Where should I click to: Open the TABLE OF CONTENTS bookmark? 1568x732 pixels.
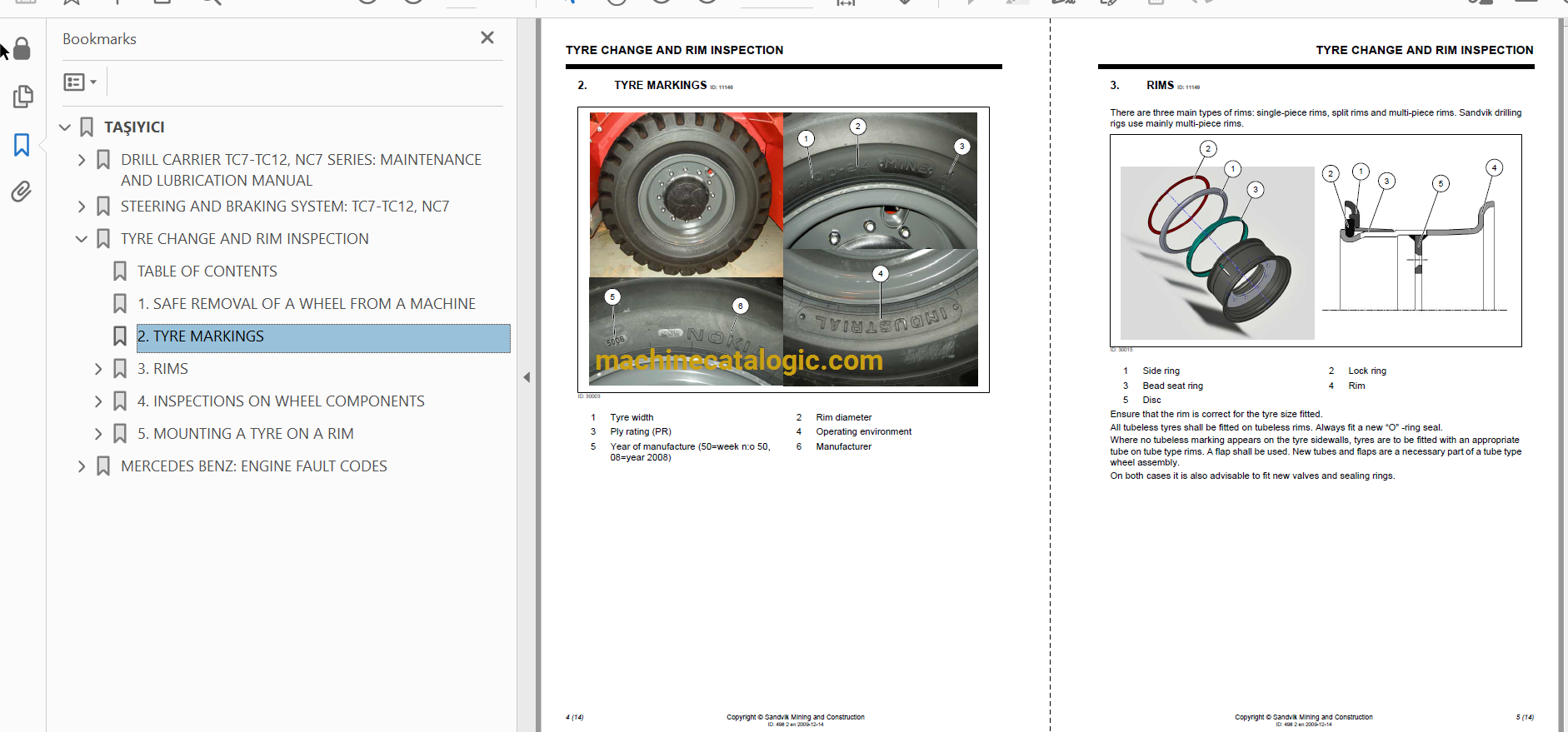[x=207, y=271]
